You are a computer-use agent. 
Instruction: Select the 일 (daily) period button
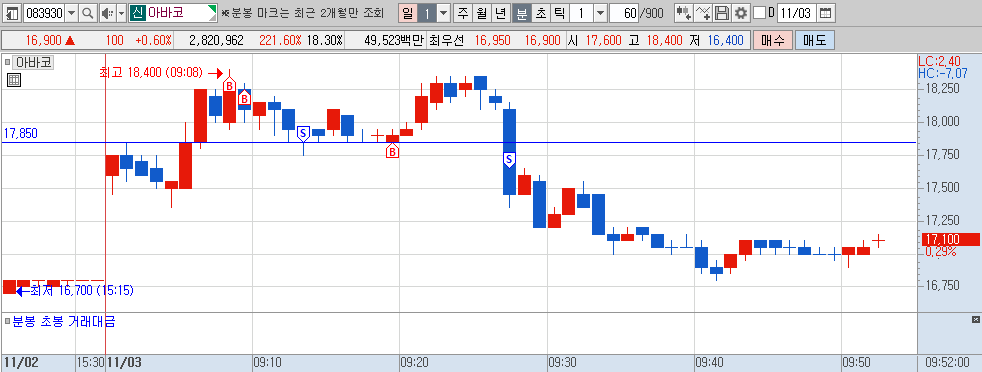coord(408,13)
